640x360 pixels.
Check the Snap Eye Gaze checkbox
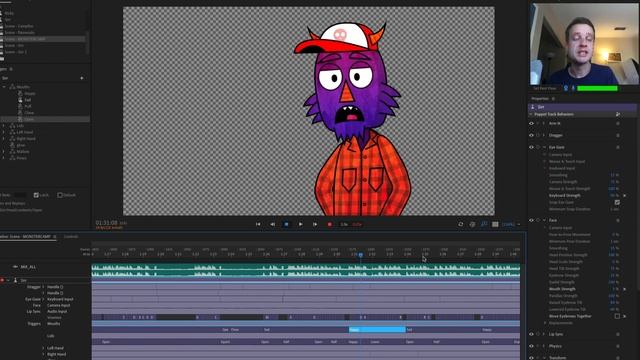(x=617, y=202)
